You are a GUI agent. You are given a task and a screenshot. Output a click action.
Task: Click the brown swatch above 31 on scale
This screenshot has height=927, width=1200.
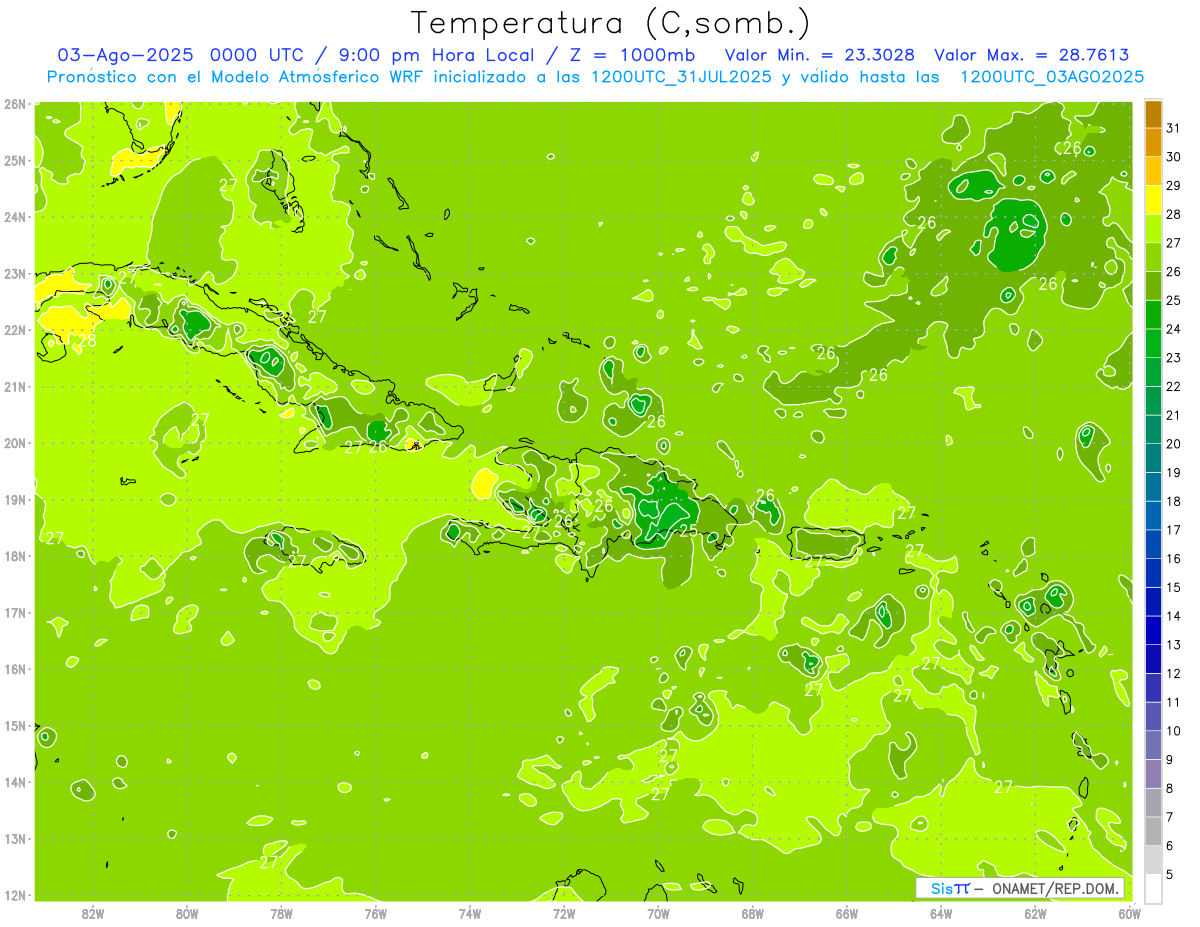pos(1153,114)
